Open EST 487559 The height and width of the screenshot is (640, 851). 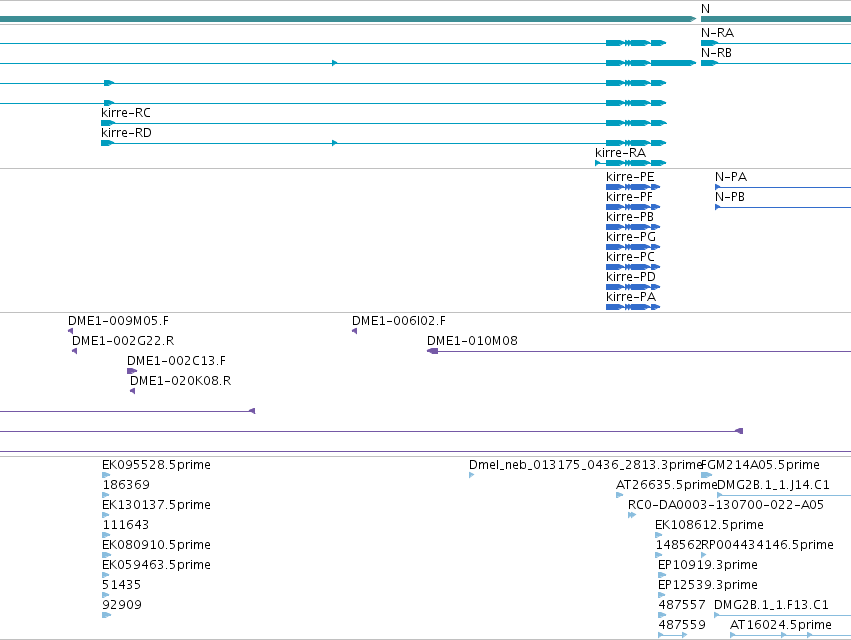(x=682, y=625)
